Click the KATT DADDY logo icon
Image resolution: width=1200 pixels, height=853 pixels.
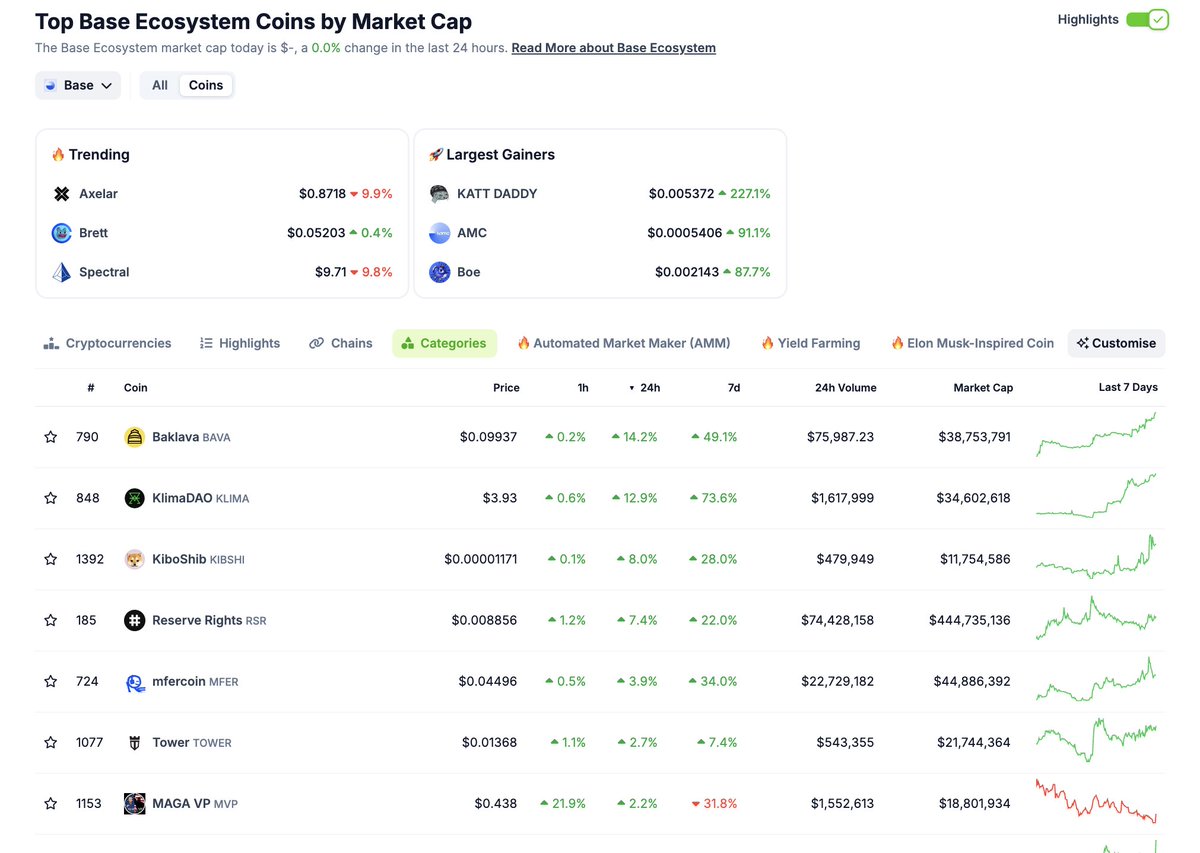439,194
